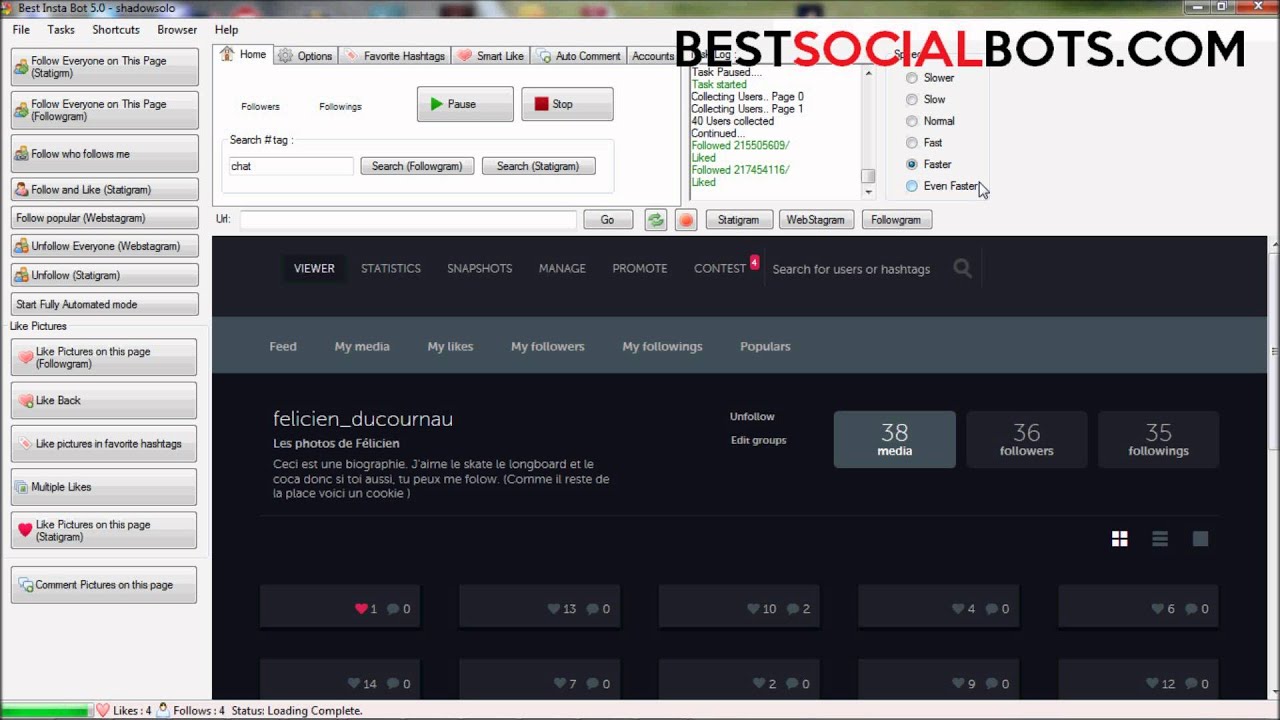Click Follow who follows me button

(x=105, y=154)
